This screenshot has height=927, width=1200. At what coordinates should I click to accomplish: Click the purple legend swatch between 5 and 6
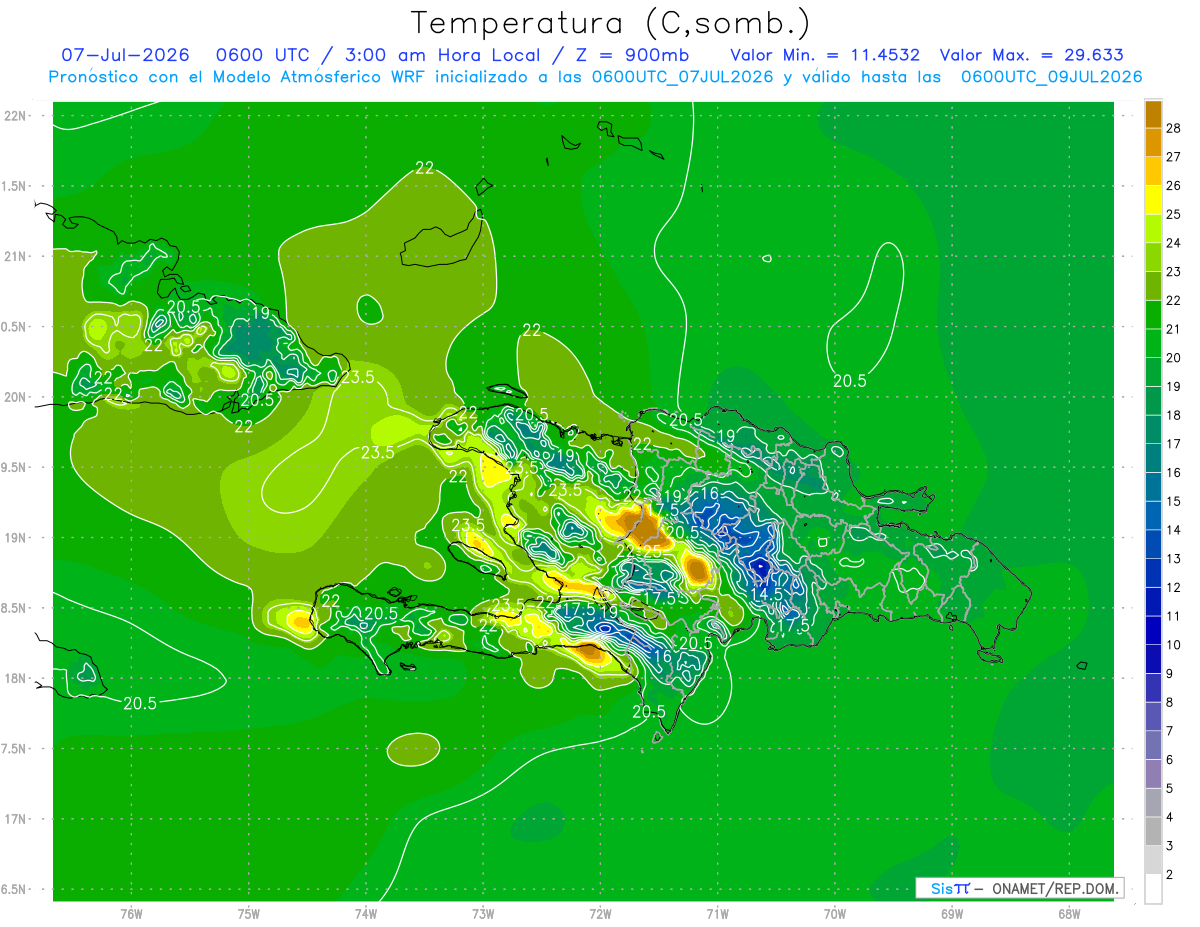coord(1153,774)
